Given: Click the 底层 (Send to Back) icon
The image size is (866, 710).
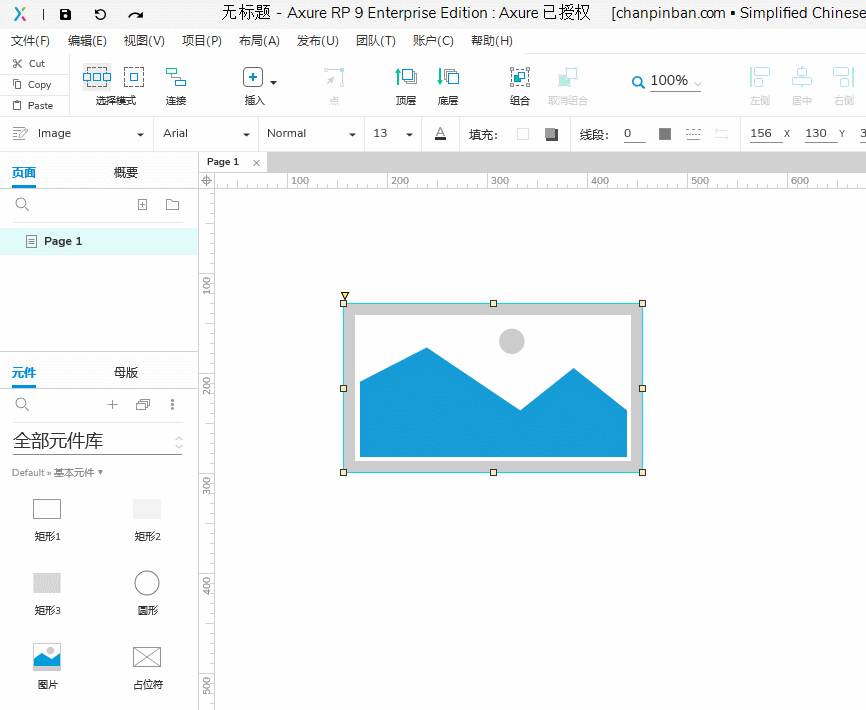Looking at the screenshot, I should (x=448, y=78).
